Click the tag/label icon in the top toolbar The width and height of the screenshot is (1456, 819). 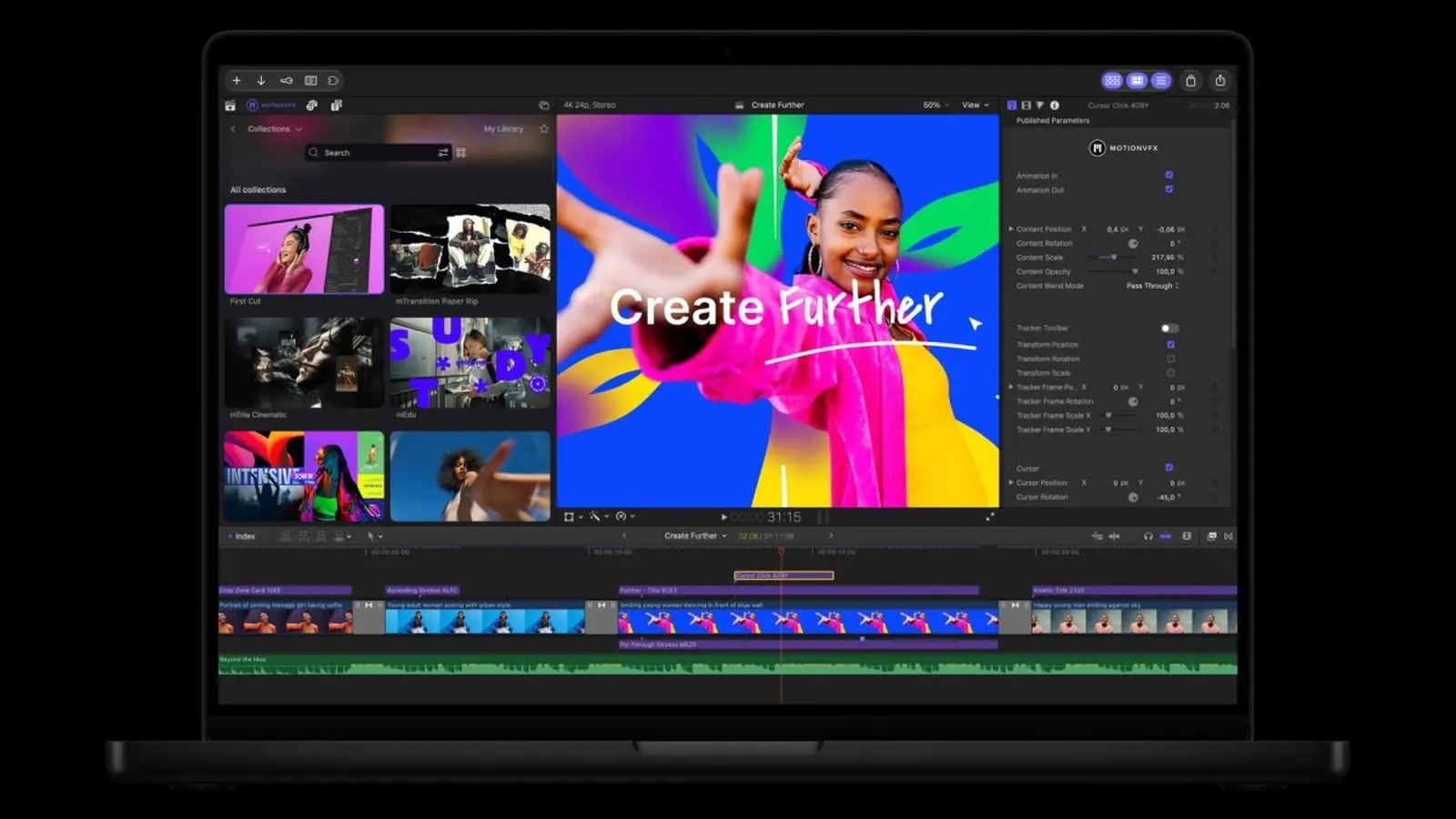(x=333, y=81)
